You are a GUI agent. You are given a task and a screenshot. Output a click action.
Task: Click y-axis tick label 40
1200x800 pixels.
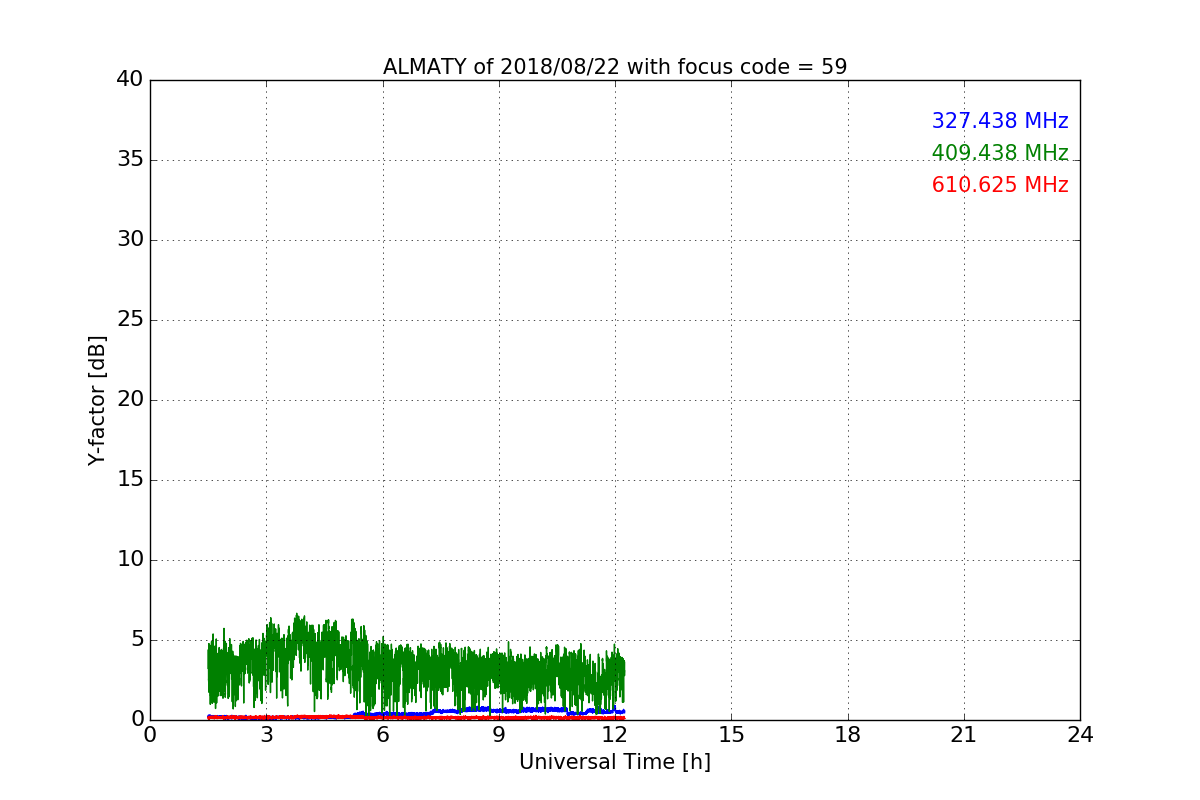pos(130,80)
